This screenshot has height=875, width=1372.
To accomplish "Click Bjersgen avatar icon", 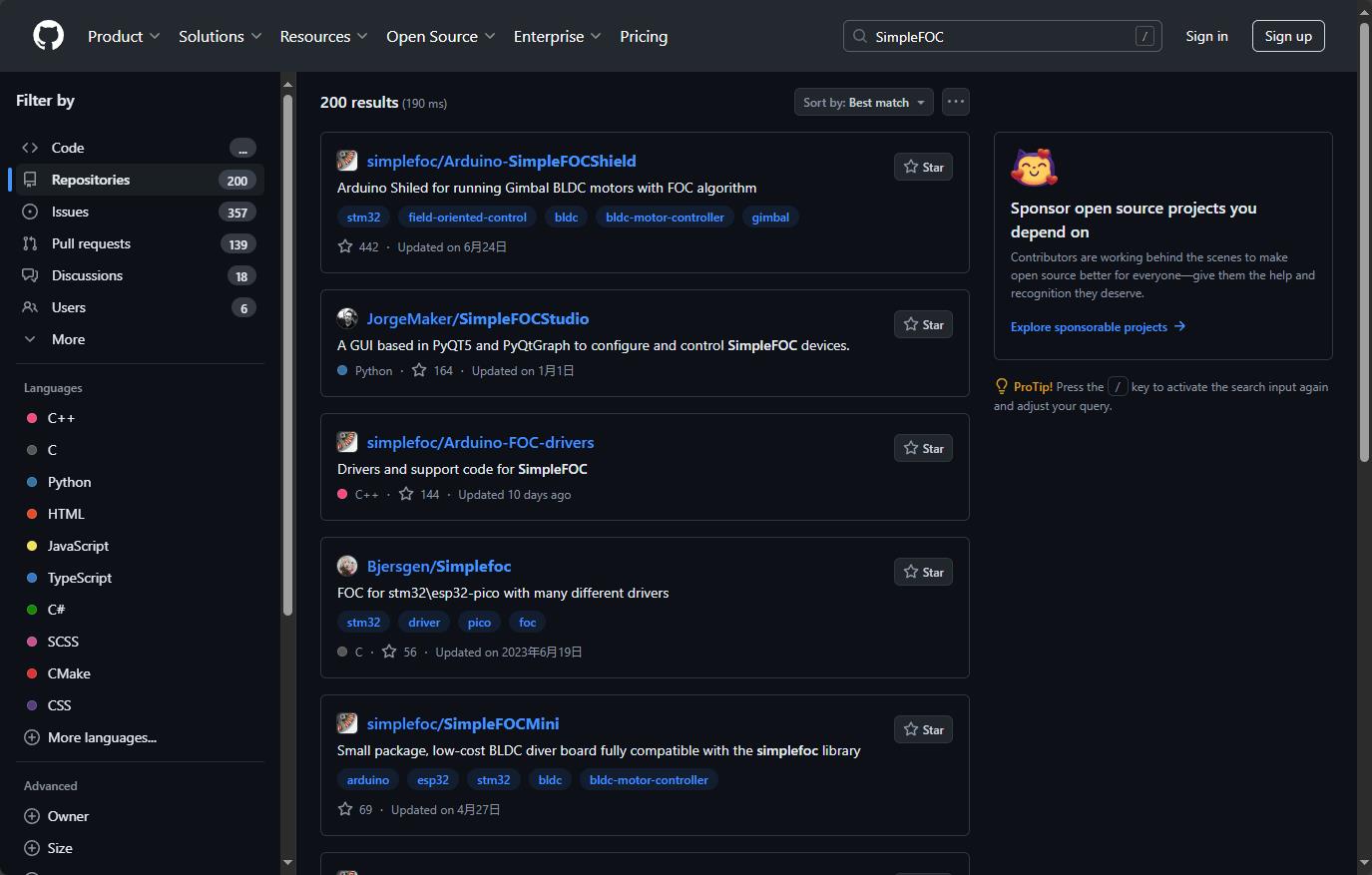I will pyautogui.click(x=347, y=566).
